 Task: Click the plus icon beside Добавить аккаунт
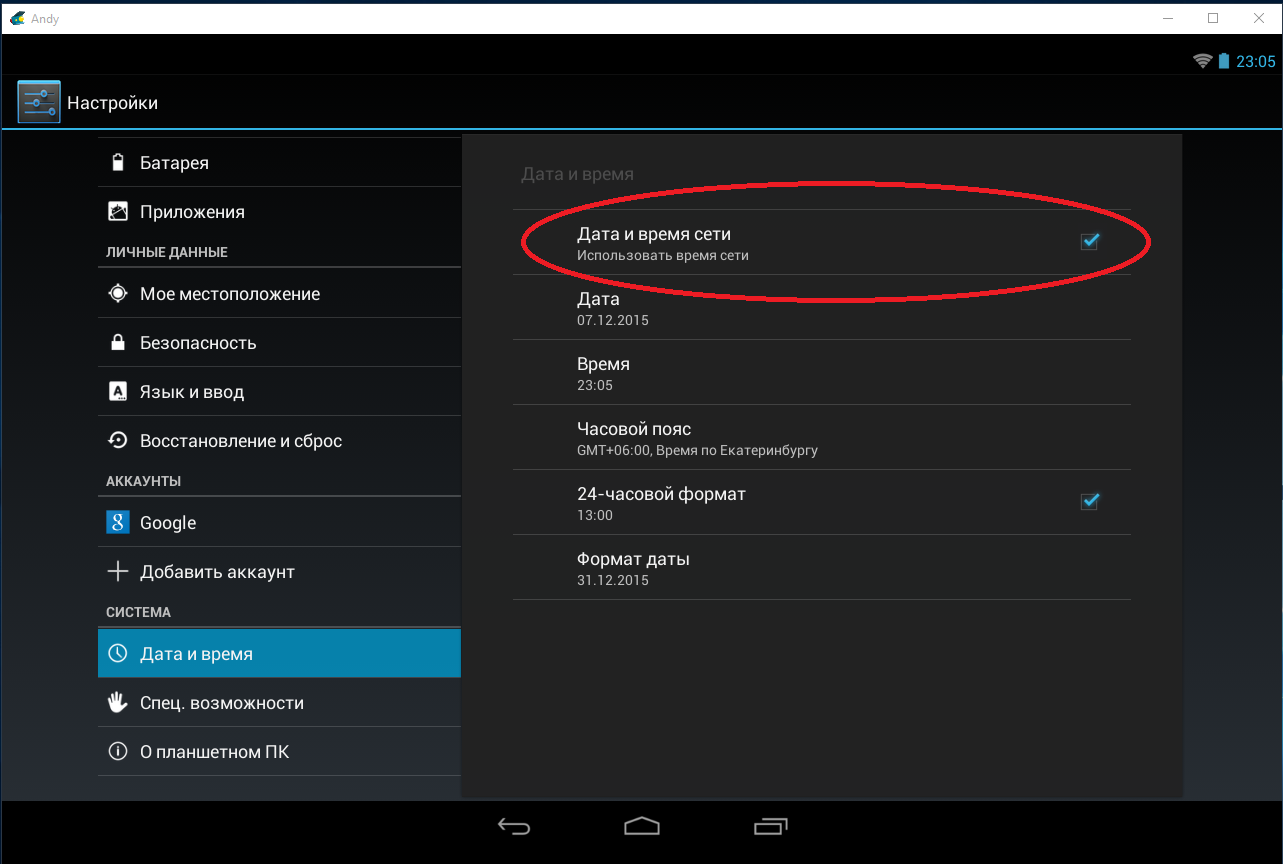118,571
